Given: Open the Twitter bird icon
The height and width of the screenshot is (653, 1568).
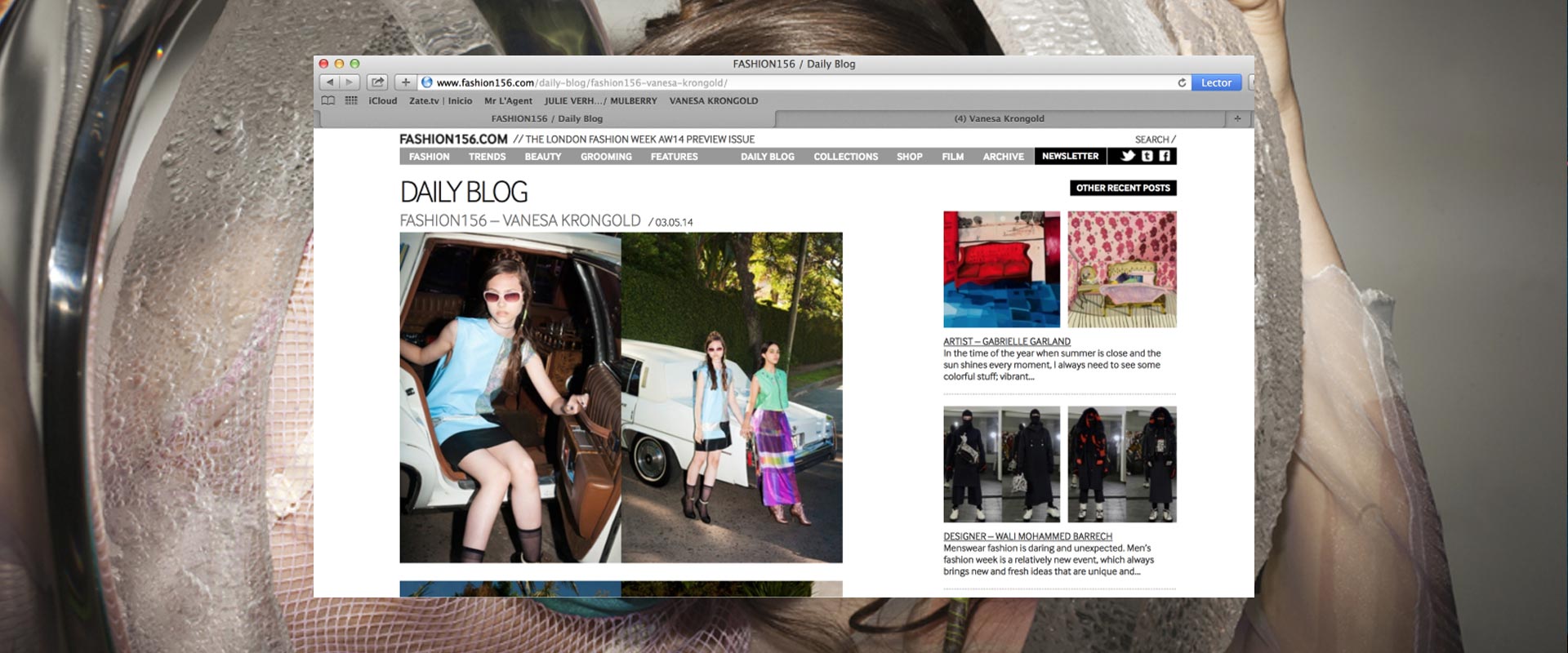Looking at the screenshot, I should click(1128, 156).
